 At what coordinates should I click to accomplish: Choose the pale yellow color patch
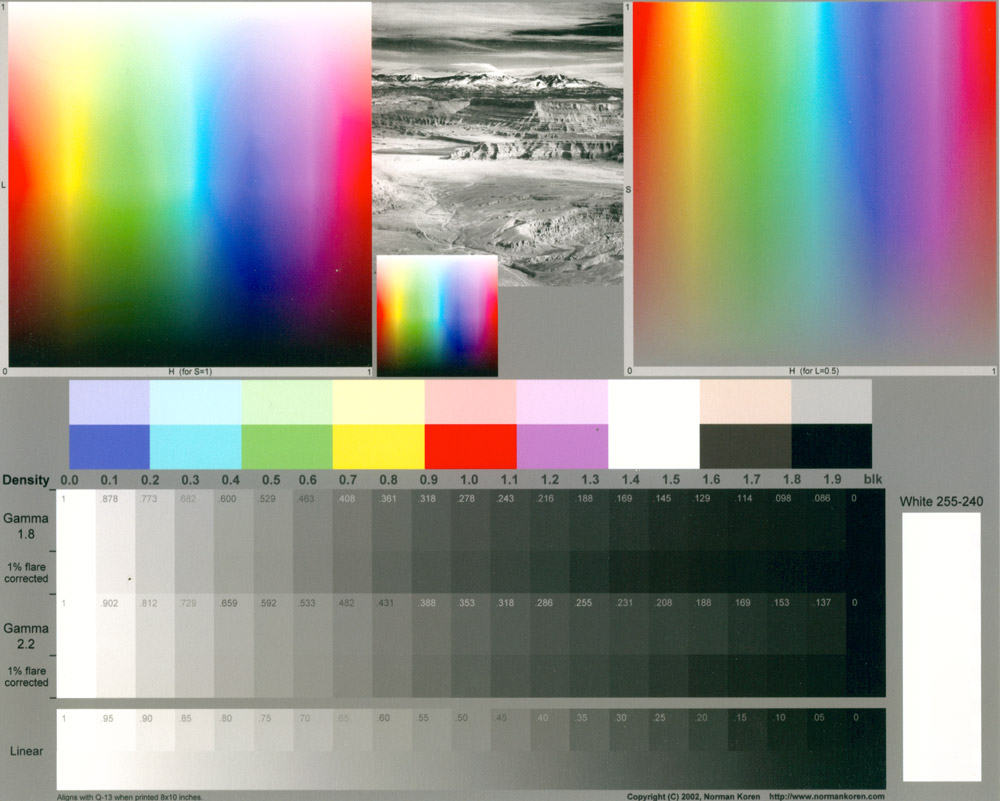point(379,402)
